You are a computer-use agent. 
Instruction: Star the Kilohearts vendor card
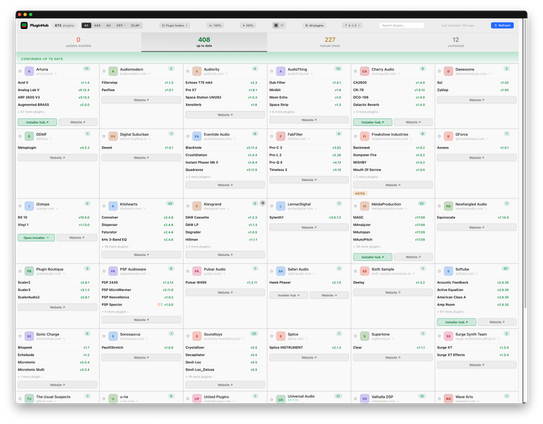point(104,206)
